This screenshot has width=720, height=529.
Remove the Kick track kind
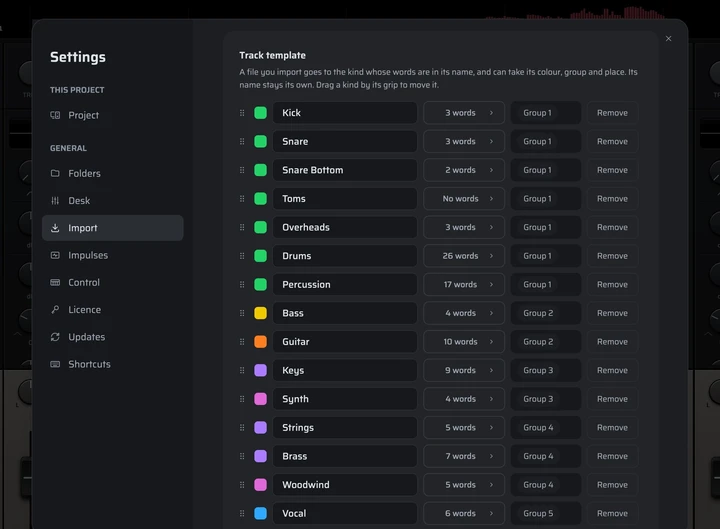click(612, 113)
